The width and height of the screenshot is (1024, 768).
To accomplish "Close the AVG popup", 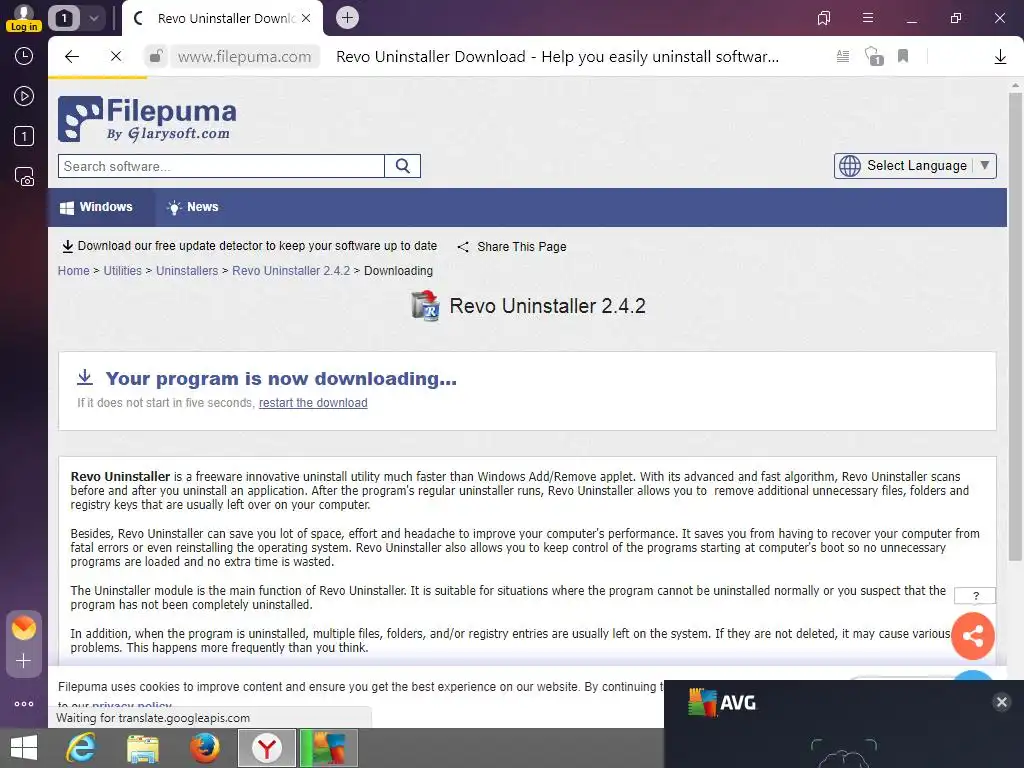I will click(1001, 702).
